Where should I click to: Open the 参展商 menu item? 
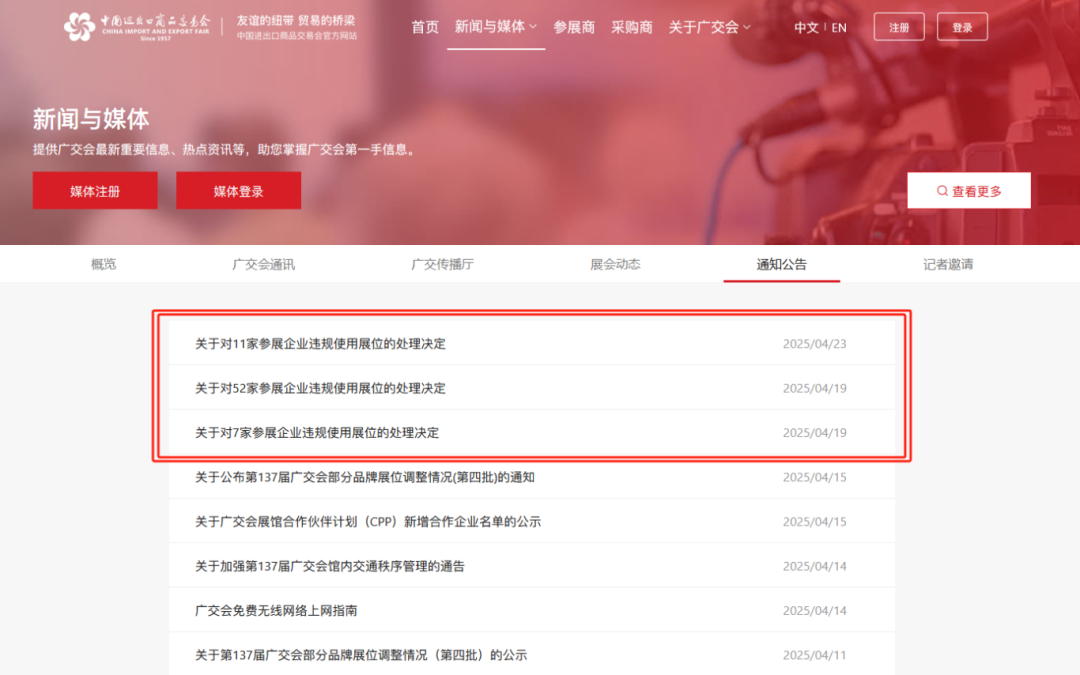tap(574, 27)
